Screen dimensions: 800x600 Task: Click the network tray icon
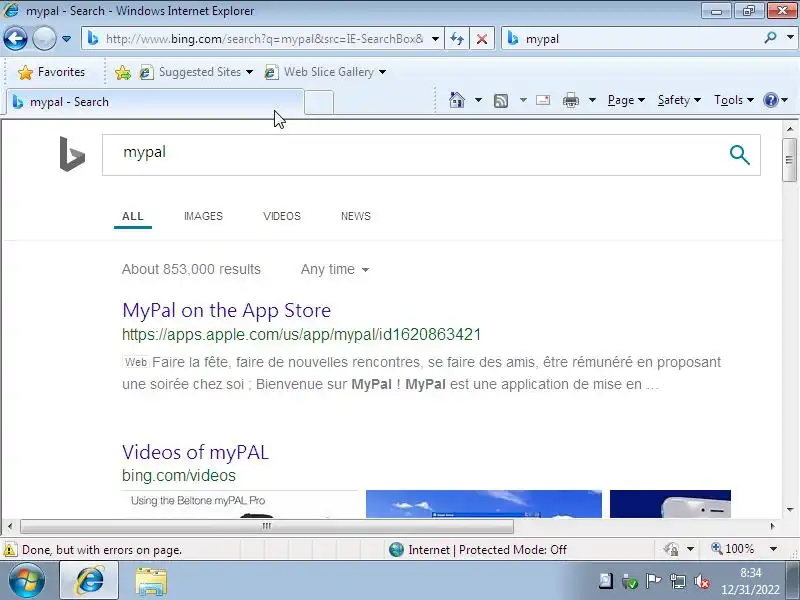click(678, 581)
